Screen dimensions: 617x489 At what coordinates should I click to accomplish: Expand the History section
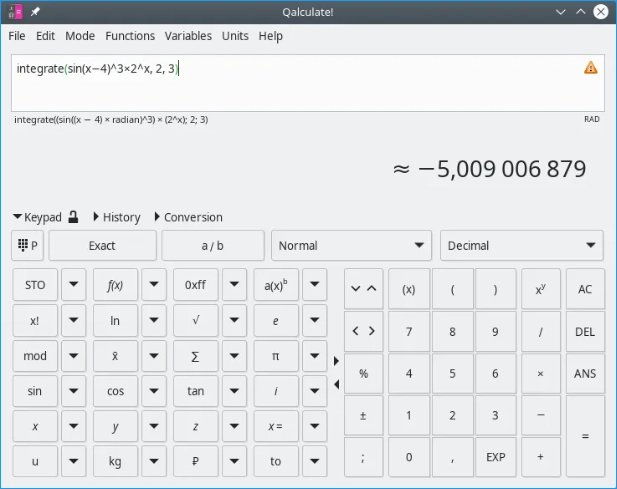point(117,217)
